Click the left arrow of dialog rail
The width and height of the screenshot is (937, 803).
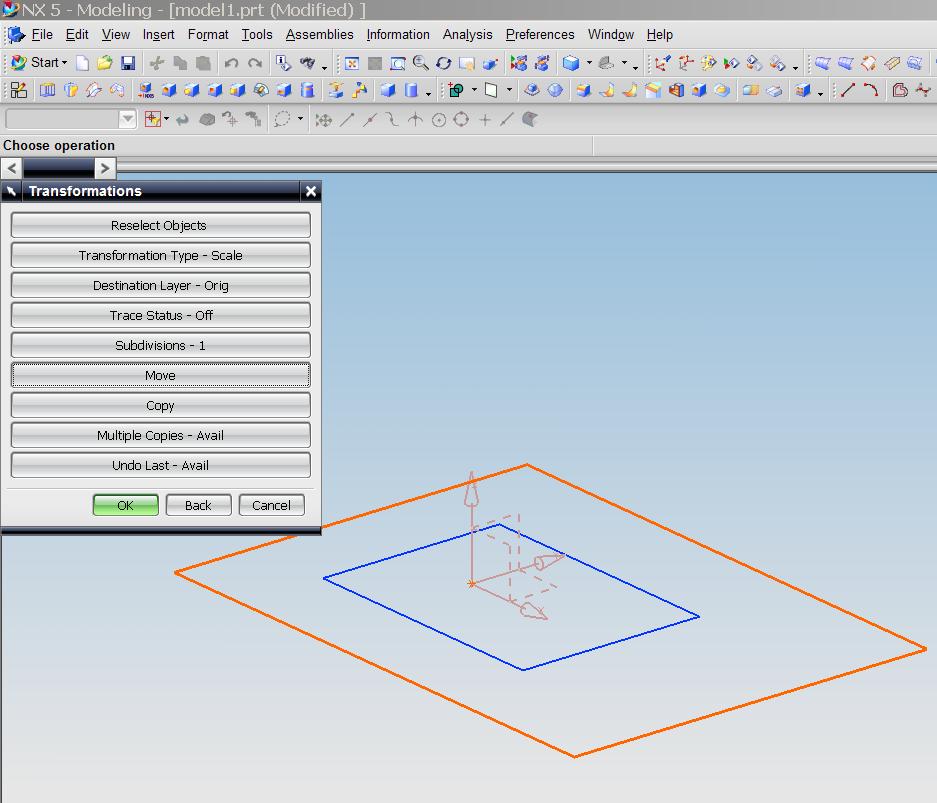pyautogui.click(x=12, y=168)
